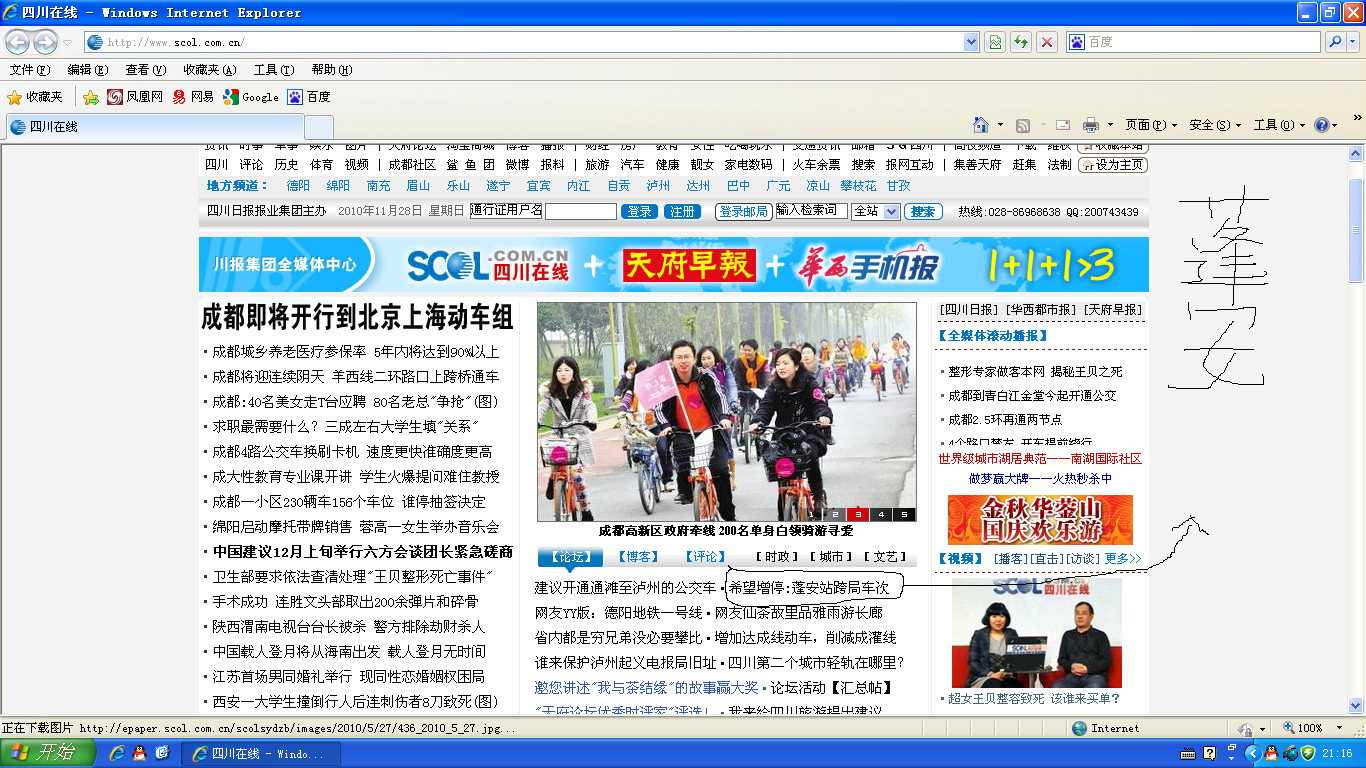The image size is (1366, 768).
Task: Click the 设为主页 button
Action: pos(1112,165)
